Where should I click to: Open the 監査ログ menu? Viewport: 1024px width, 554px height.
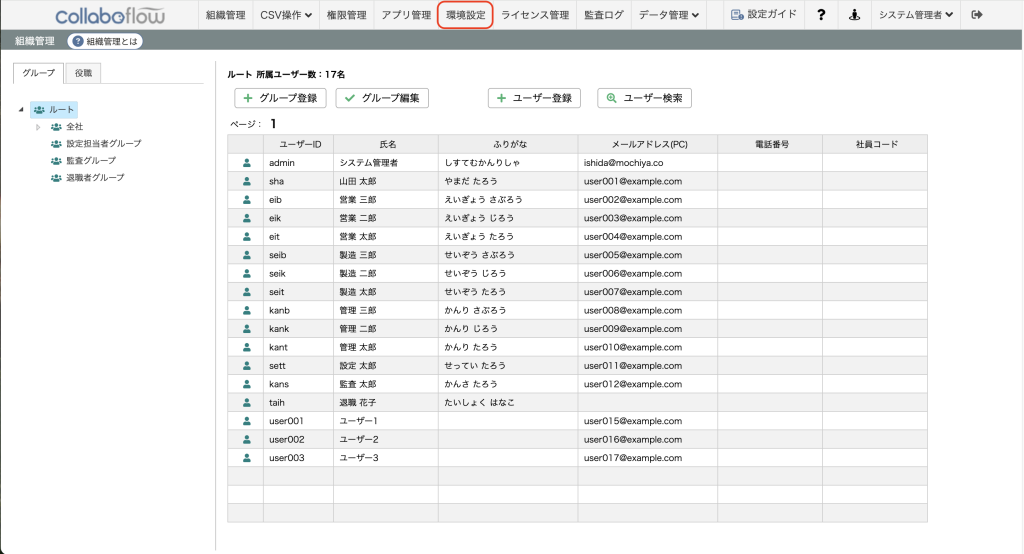tap(603, 15)
